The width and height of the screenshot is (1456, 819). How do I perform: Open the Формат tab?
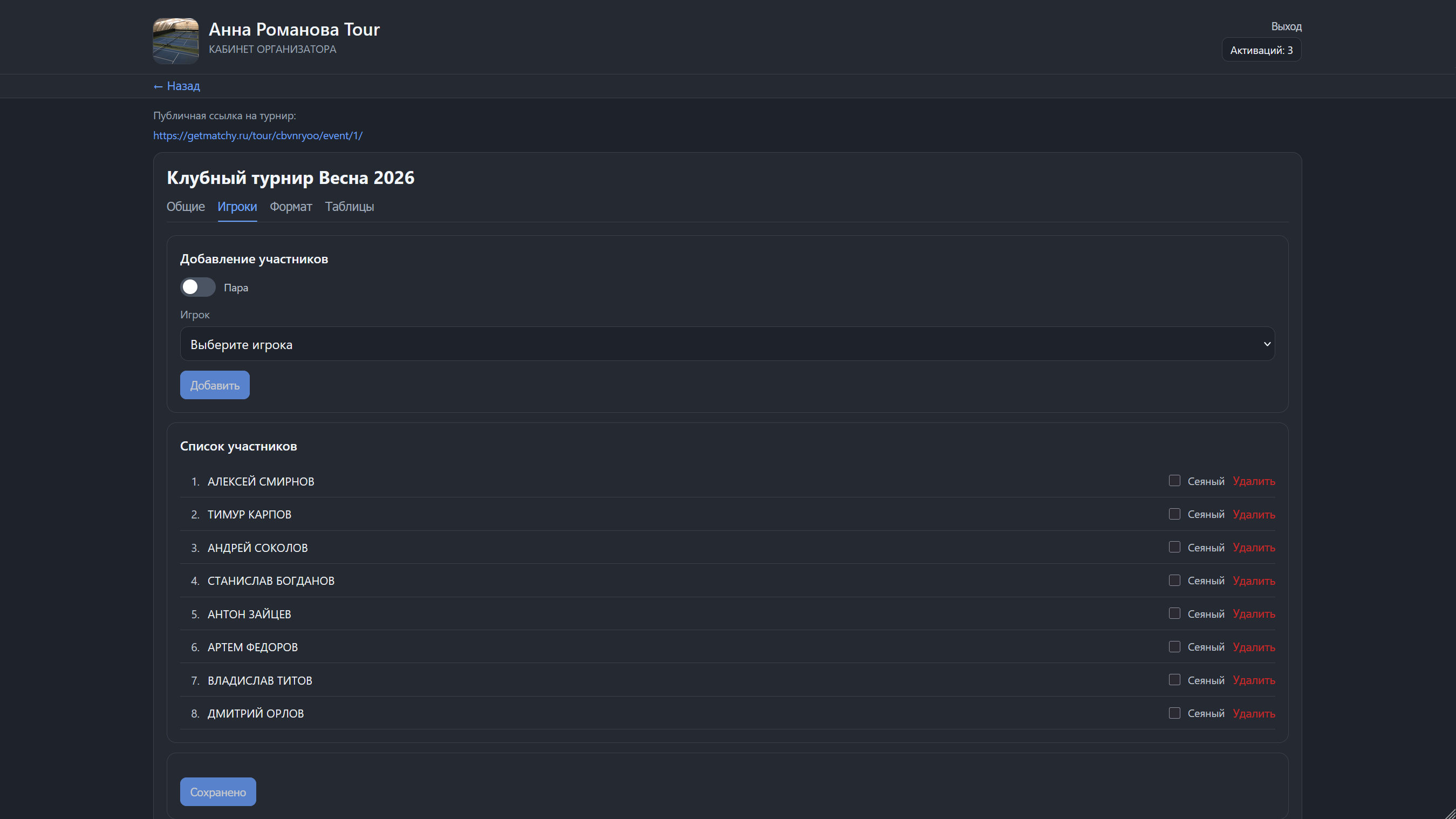(291, 207)
